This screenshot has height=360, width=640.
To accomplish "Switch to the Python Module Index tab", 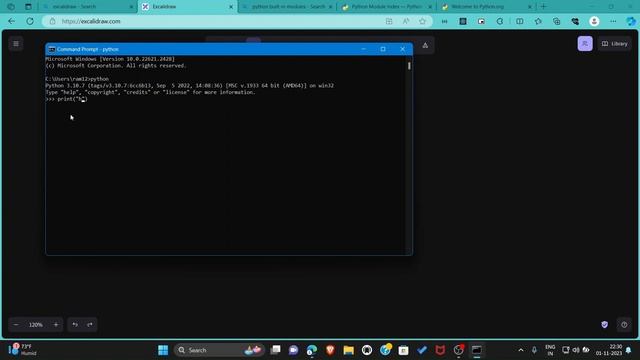I will point(387,7).
